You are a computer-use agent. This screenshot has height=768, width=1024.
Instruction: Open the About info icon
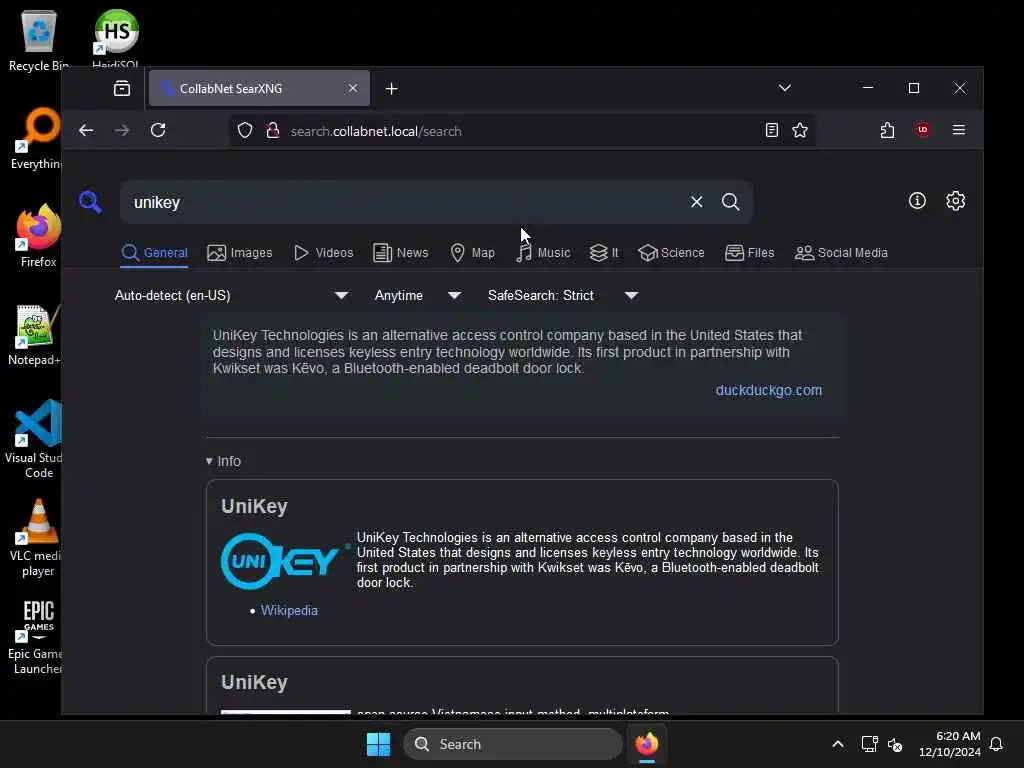[x=917, y=200]
